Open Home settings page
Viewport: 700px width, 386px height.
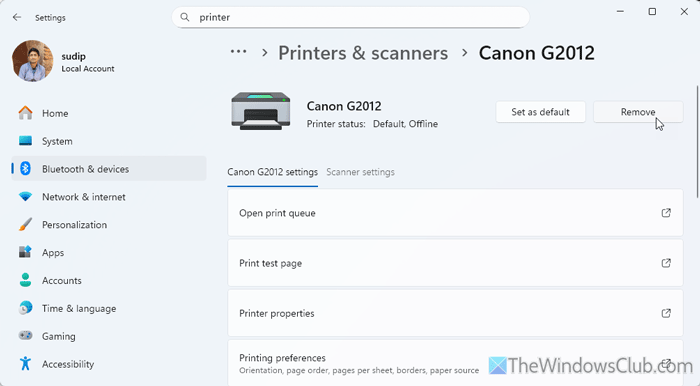click(109, 113)
